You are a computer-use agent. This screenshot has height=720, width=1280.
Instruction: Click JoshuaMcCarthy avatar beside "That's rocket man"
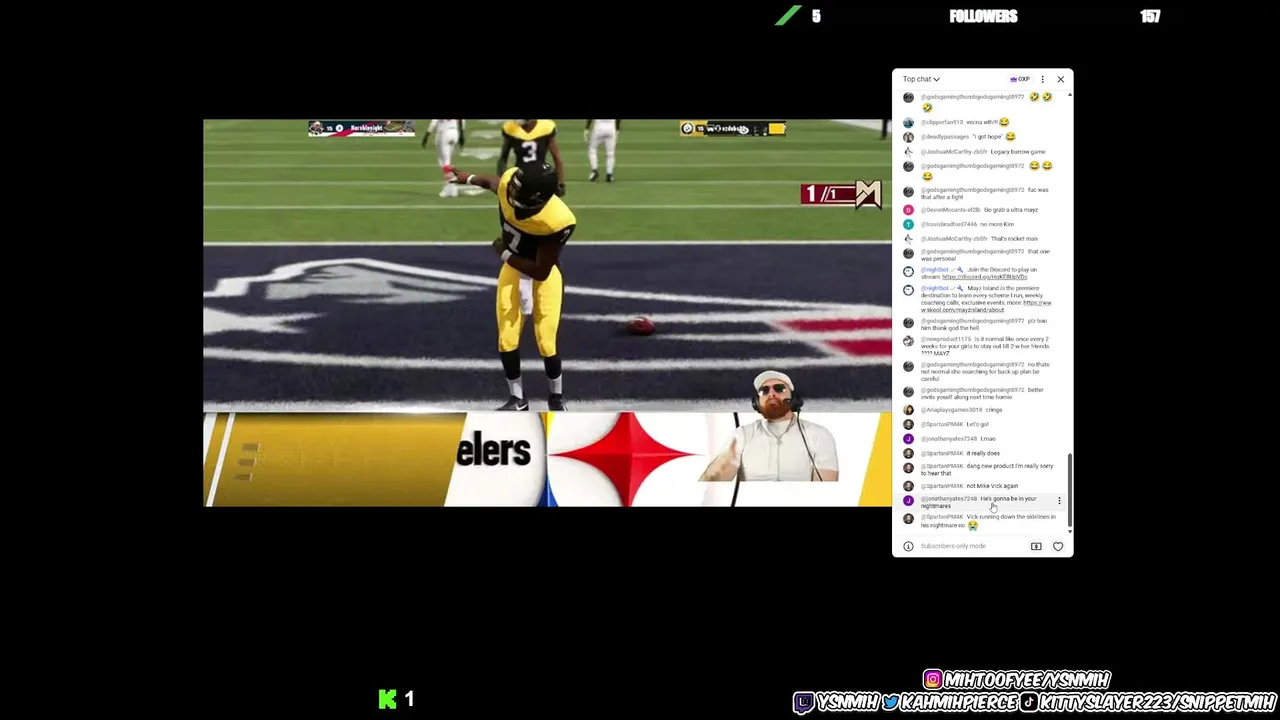click(x=908, y=239)
